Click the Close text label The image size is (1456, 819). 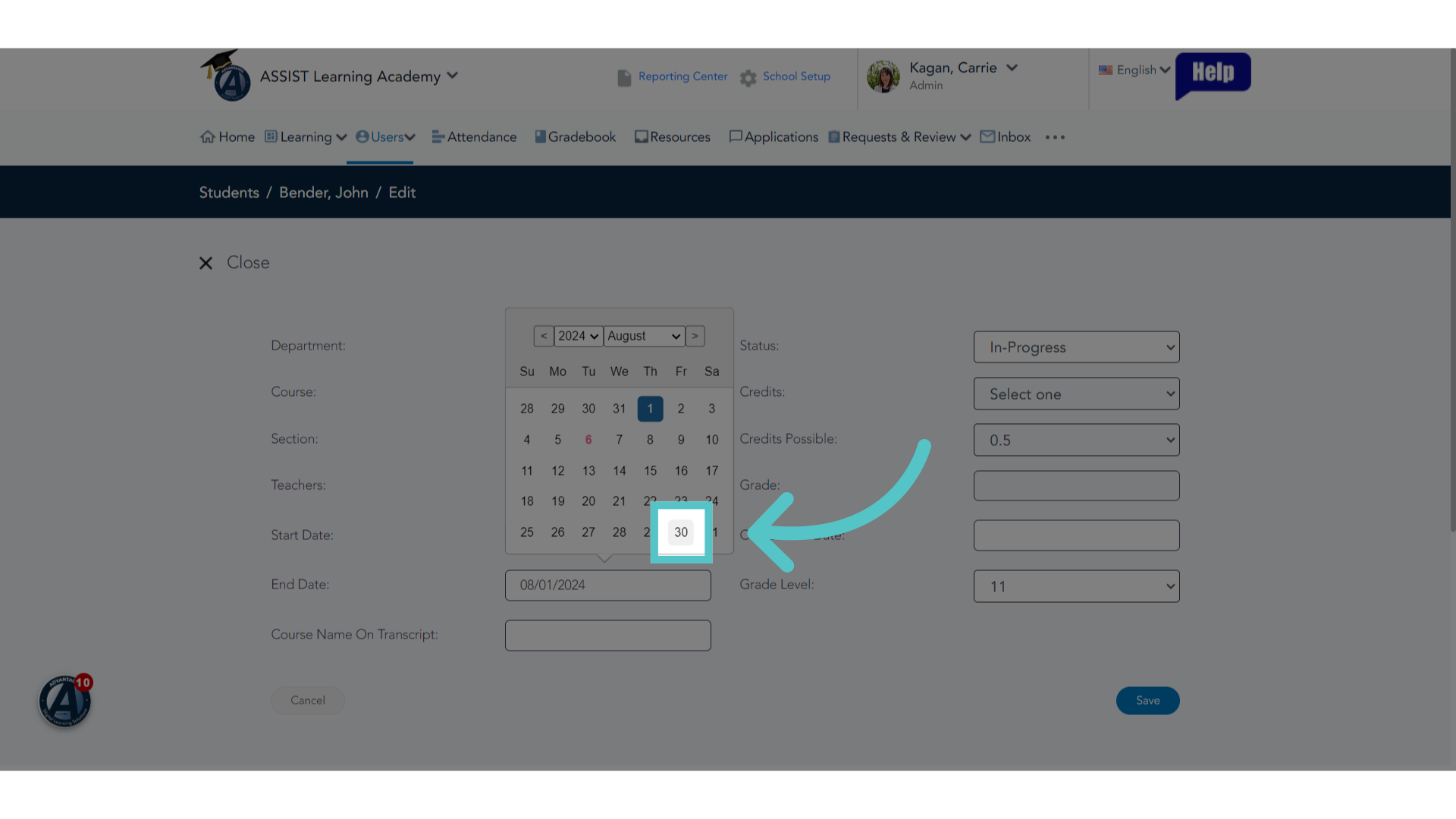point(248,262)
